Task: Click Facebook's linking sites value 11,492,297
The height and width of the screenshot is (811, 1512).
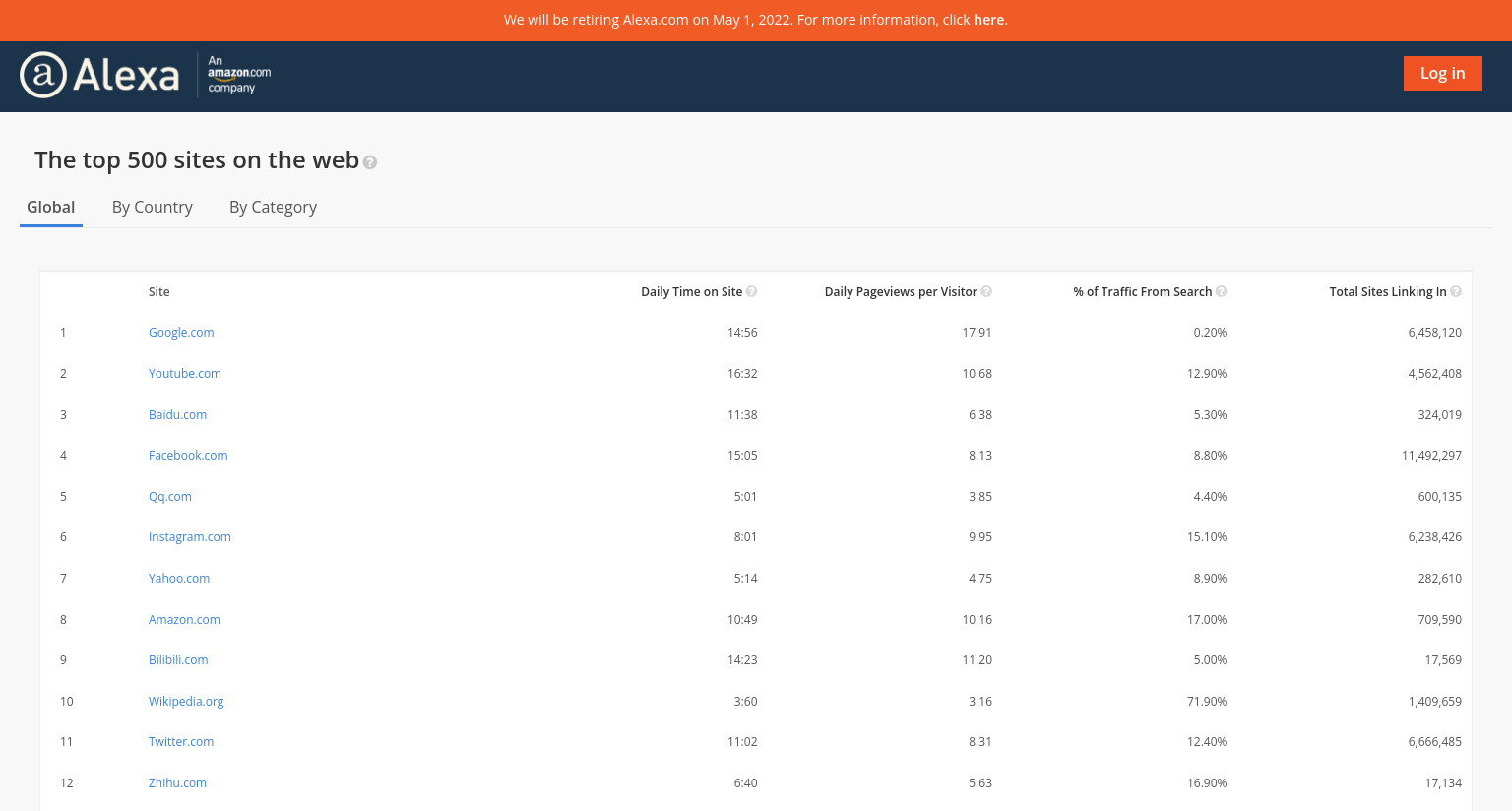Action: coord(1431,456)
